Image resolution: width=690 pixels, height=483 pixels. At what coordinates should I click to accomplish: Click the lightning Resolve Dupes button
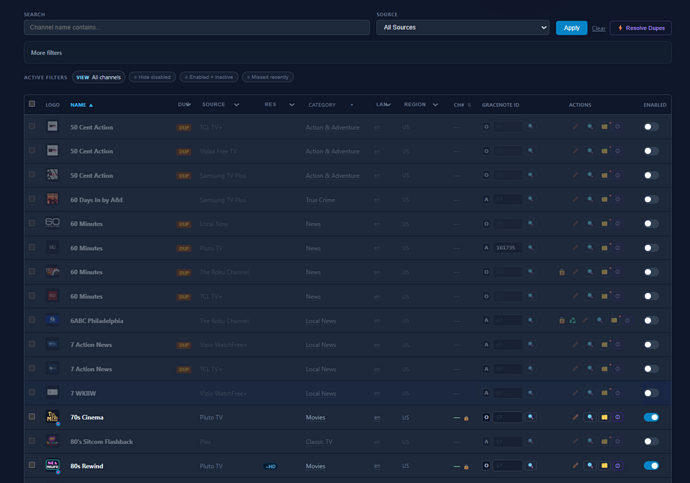pos(641,28)
